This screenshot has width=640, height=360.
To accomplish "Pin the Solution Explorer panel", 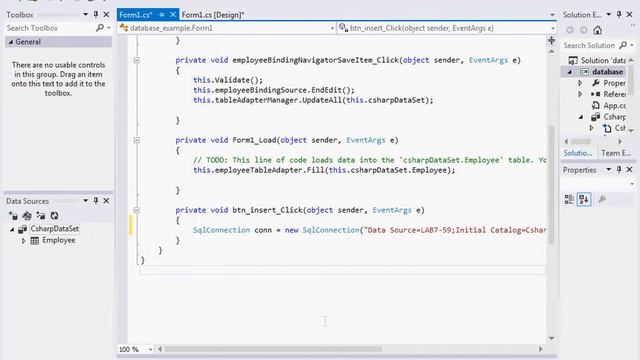I will [619, 15].
